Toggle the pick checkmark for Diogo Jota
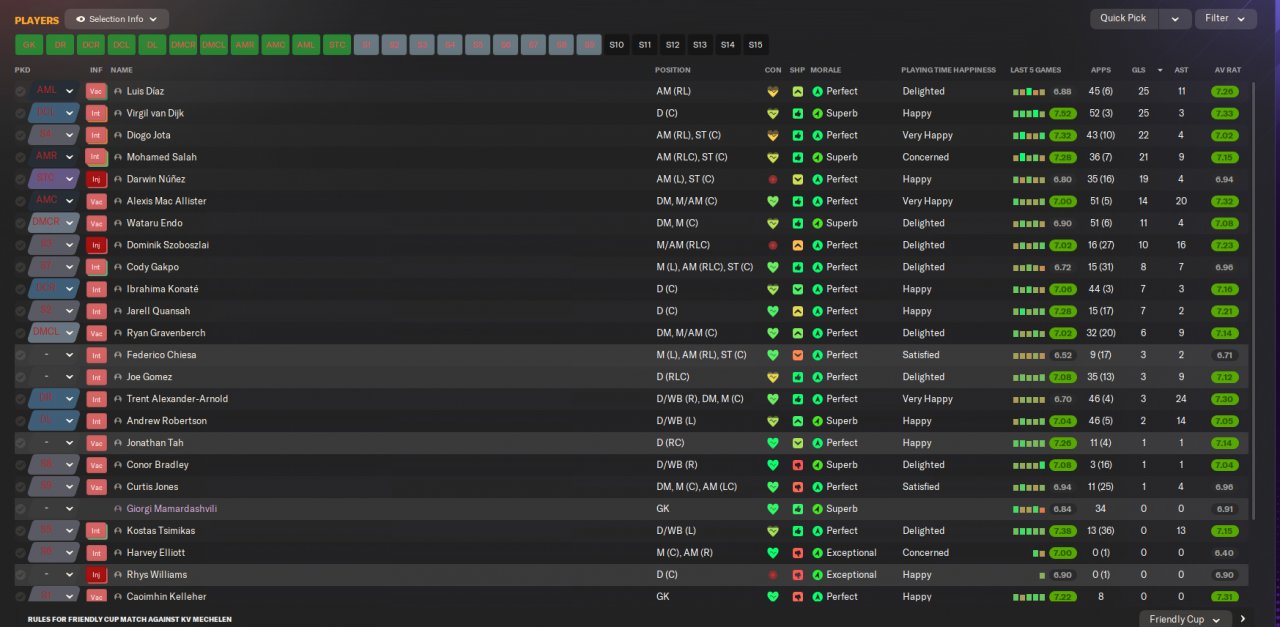This screenshot has height=627, width=1280. [x=20, y=135]
